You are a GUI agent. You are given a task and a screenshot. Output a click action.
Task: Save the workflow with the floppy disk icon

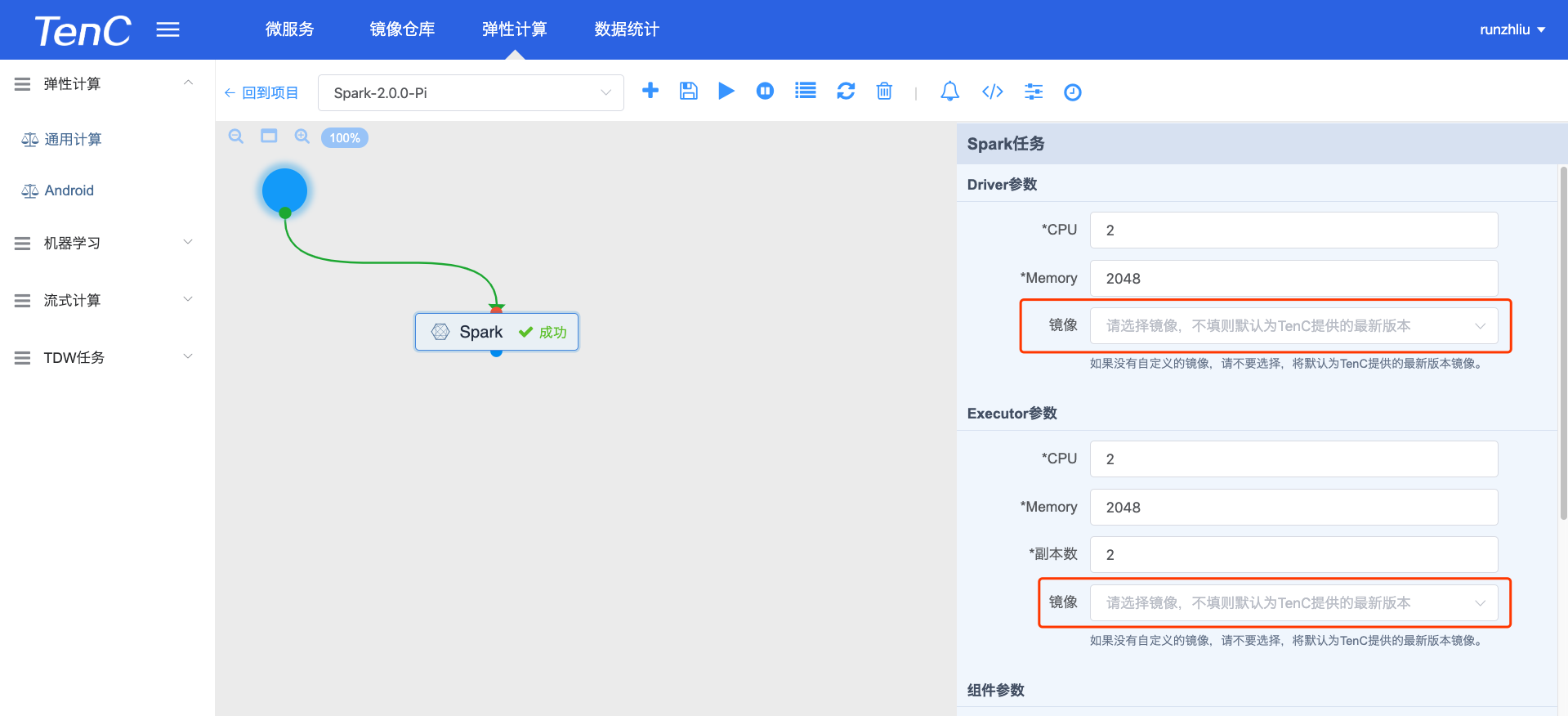(x=689, y=91)
